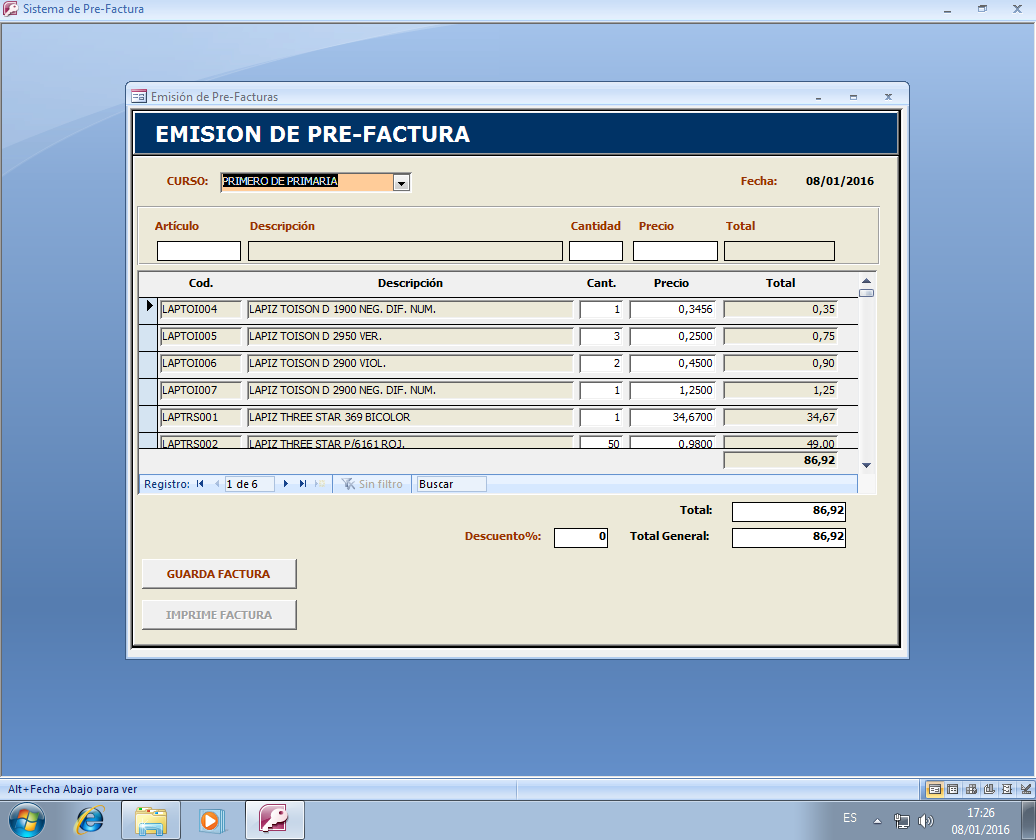Open the CURSO course dropdown
1036x840 pixels.
[402, 182]
